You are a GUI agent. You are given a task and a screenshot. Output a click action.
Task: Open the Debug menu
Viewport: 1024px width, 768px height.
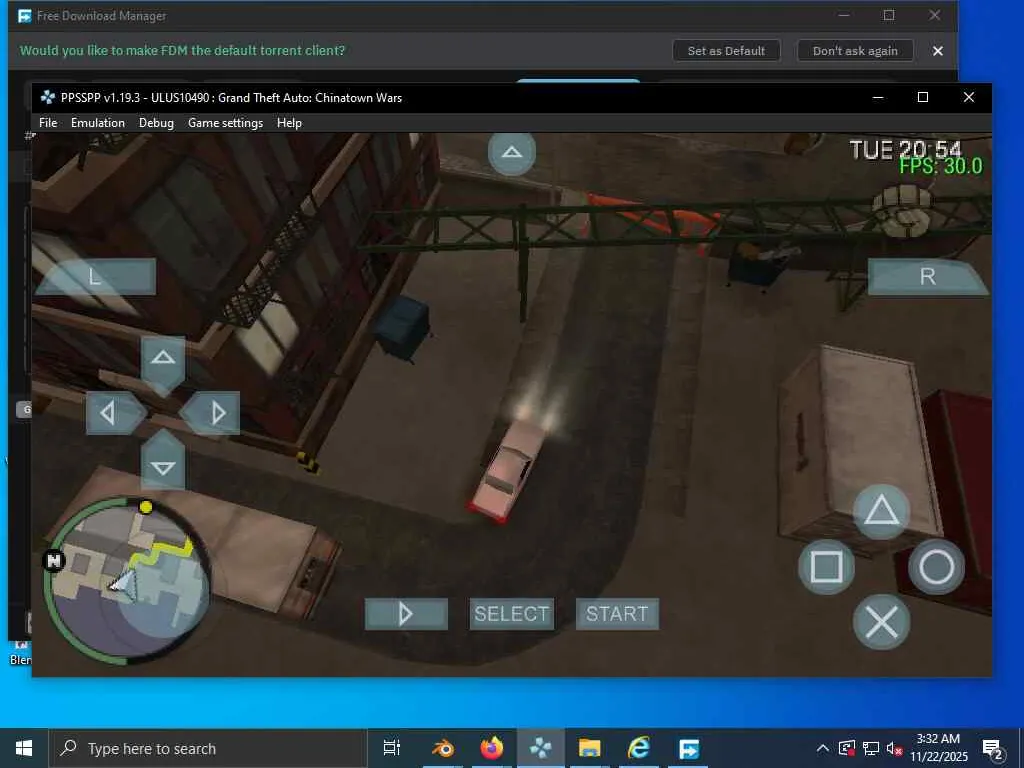click(x=156, y=123)
